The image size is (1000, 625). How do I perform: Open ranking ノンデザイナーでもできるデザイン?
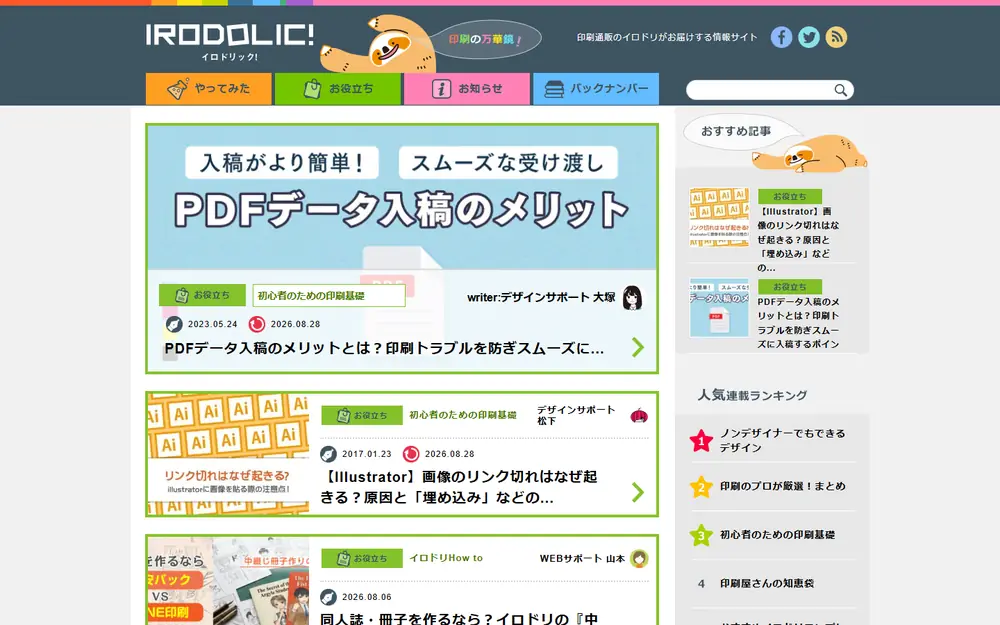pyautogui.click(x=783, y=441)
